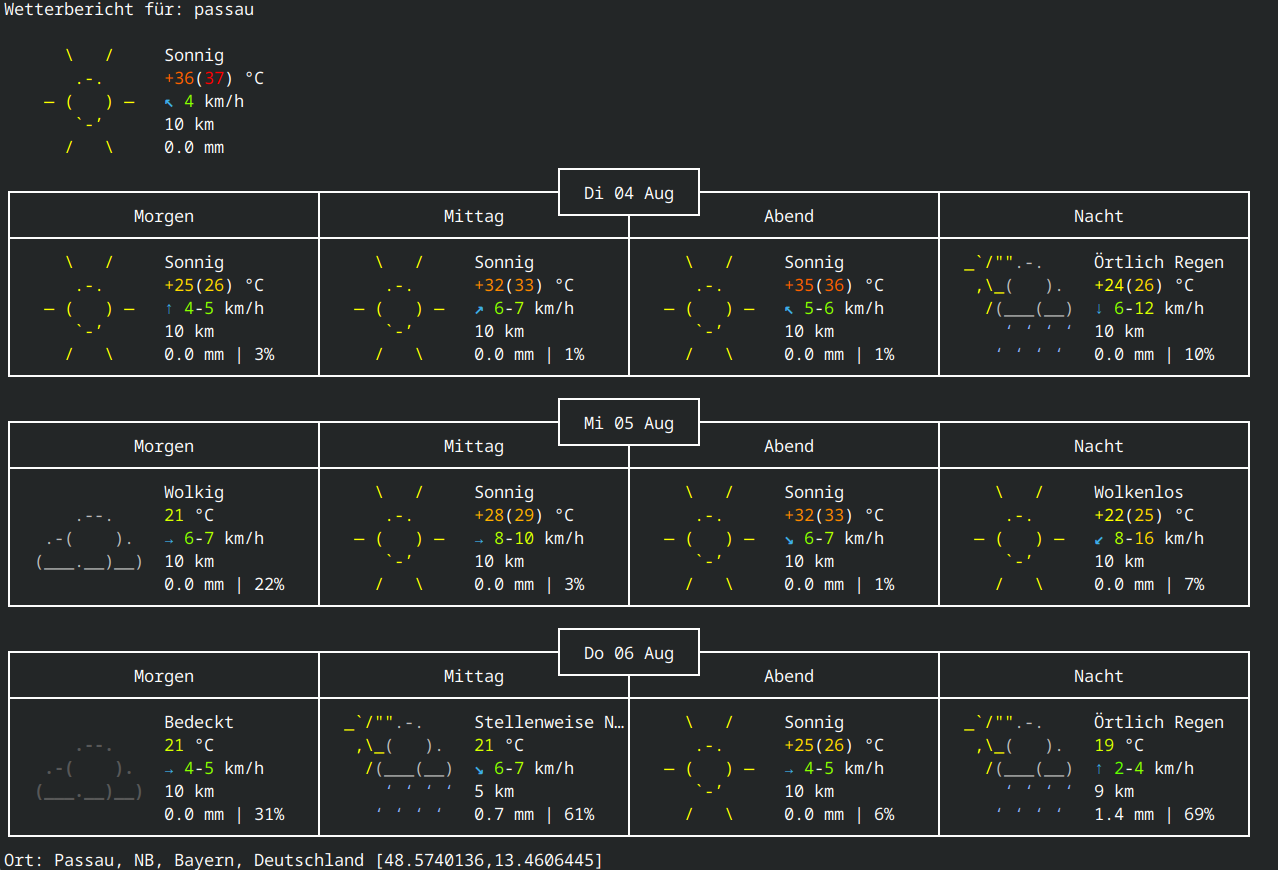This screenshot has width=1278, height=870.
Task: Click temperature '+35(36) °C' in Di Abend
Action: pyautogui.click(x=834, y=285)
